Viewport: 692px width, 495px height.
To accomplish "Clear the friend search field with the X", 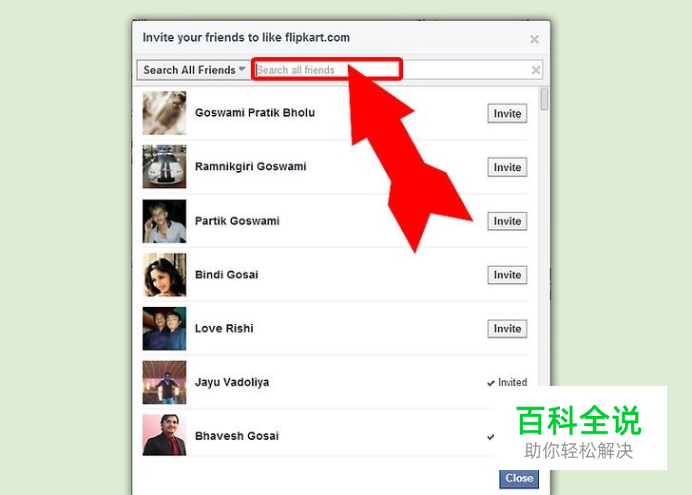I will [535, 70].
